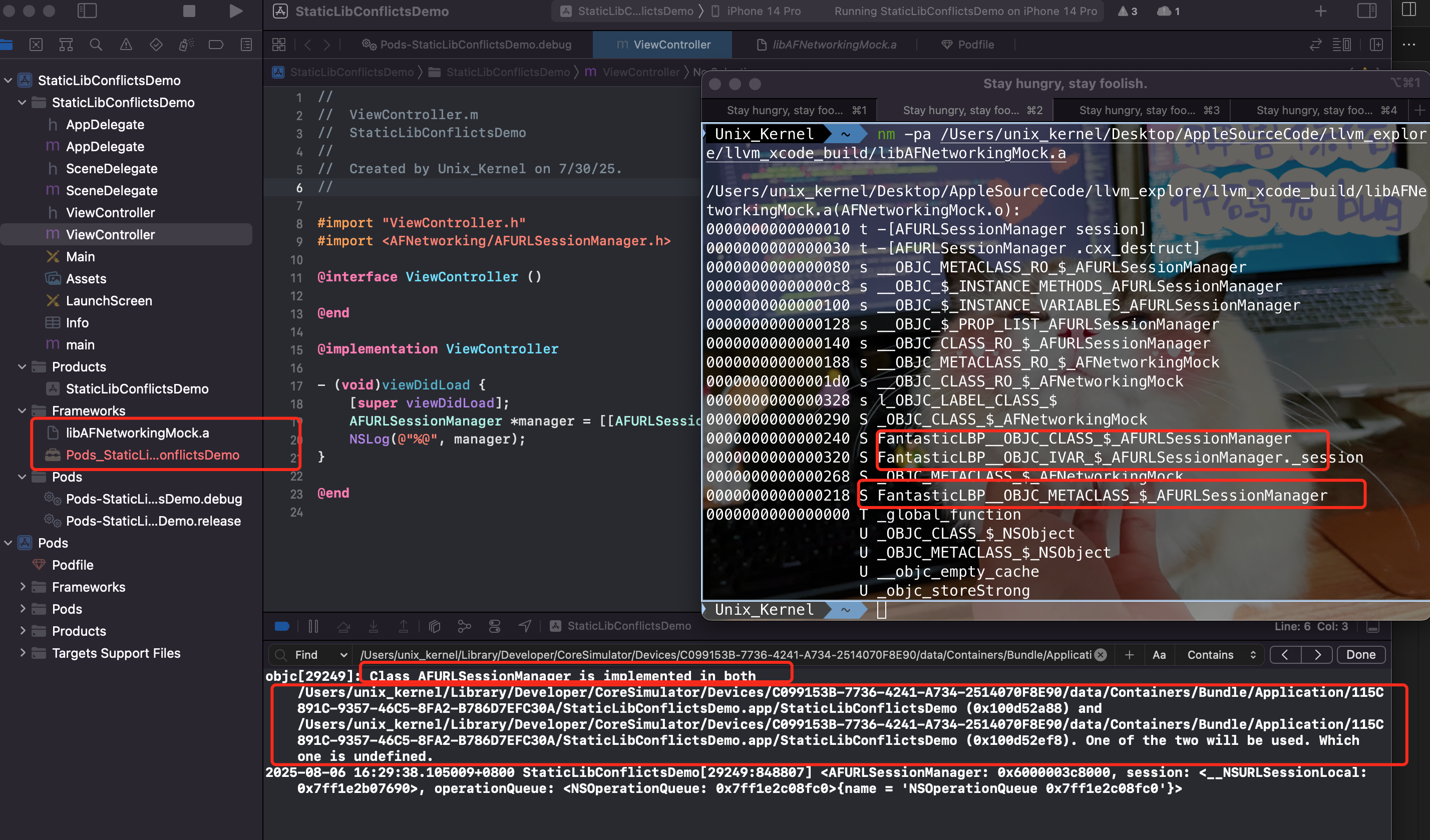Toggle the navigator sidebar visibility
Viewport: 1430px width, 840px height.
coord(87,11)
